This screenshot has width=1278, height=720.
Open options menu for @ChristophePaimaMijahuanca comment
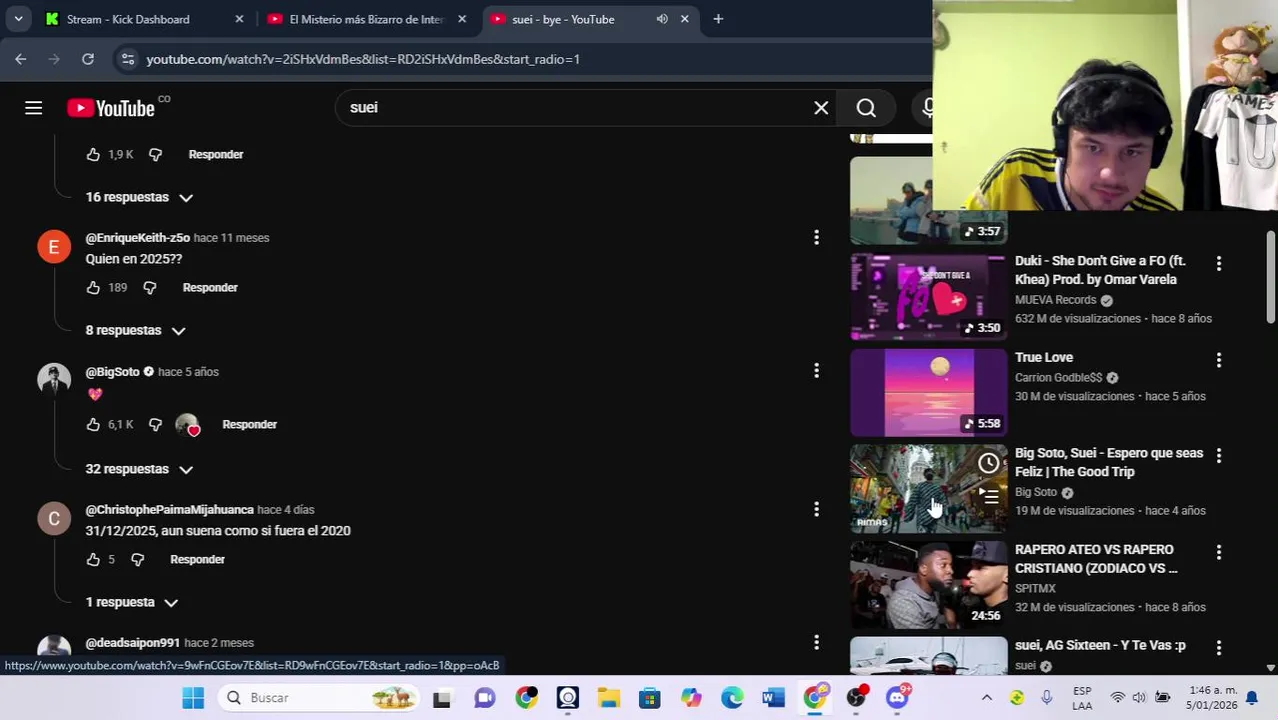(816, 509)
